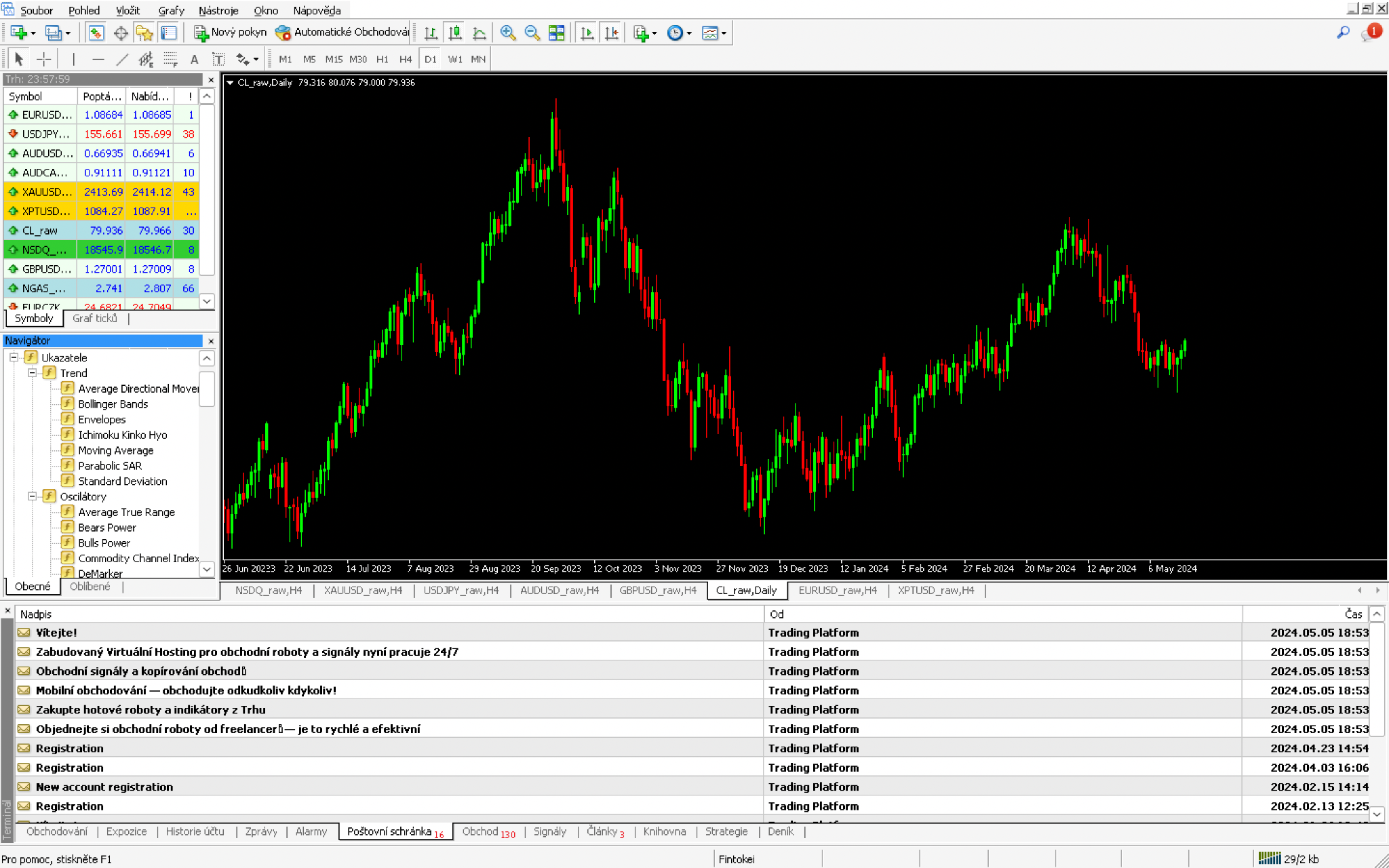The height and width of the screenshot is (868, 1389).
Task: Insert Fibonacci retracement tool
Action: coord(170,59)
